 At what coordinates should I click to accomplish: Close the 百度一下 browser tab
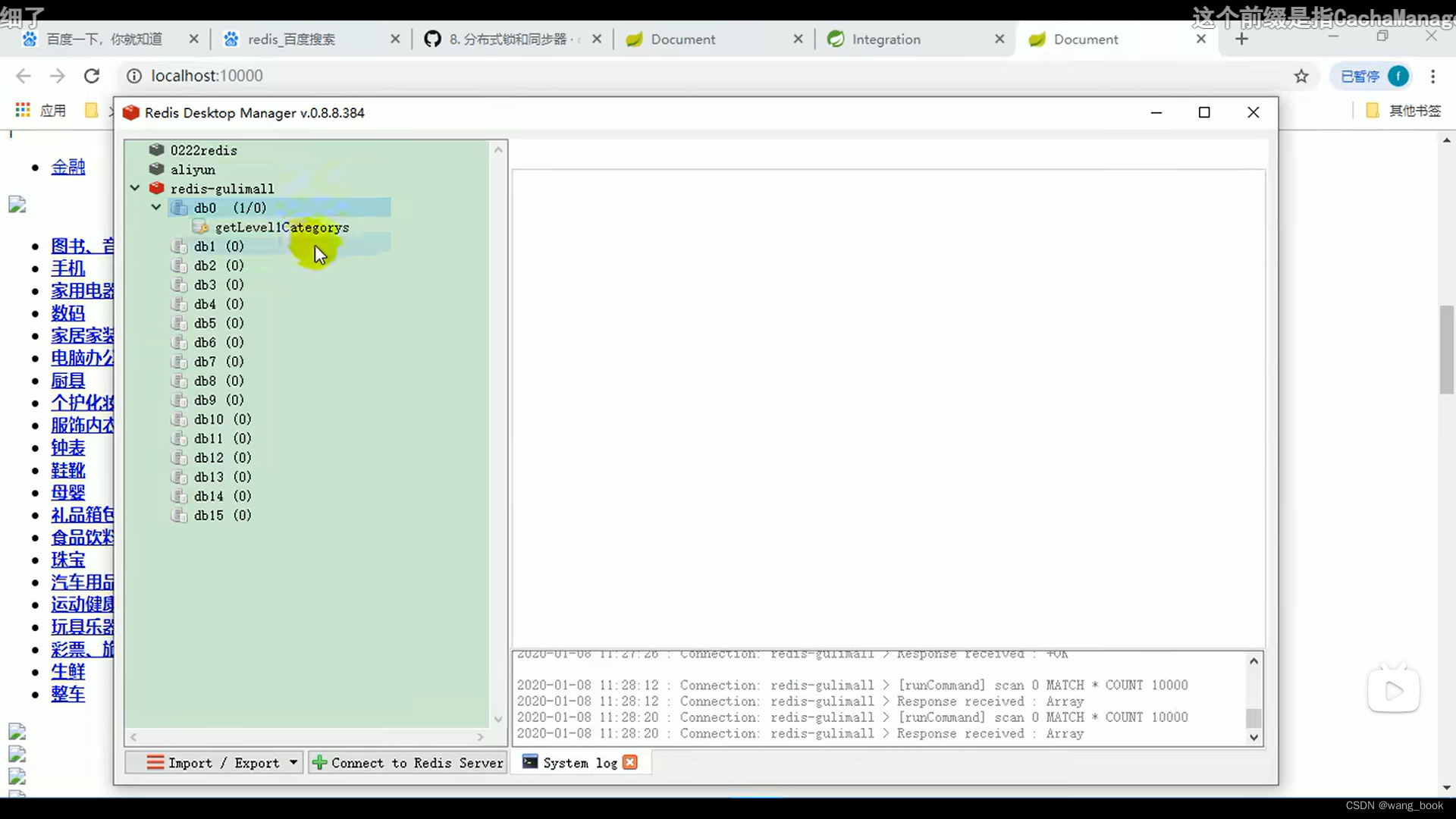[x=193, y=39]
